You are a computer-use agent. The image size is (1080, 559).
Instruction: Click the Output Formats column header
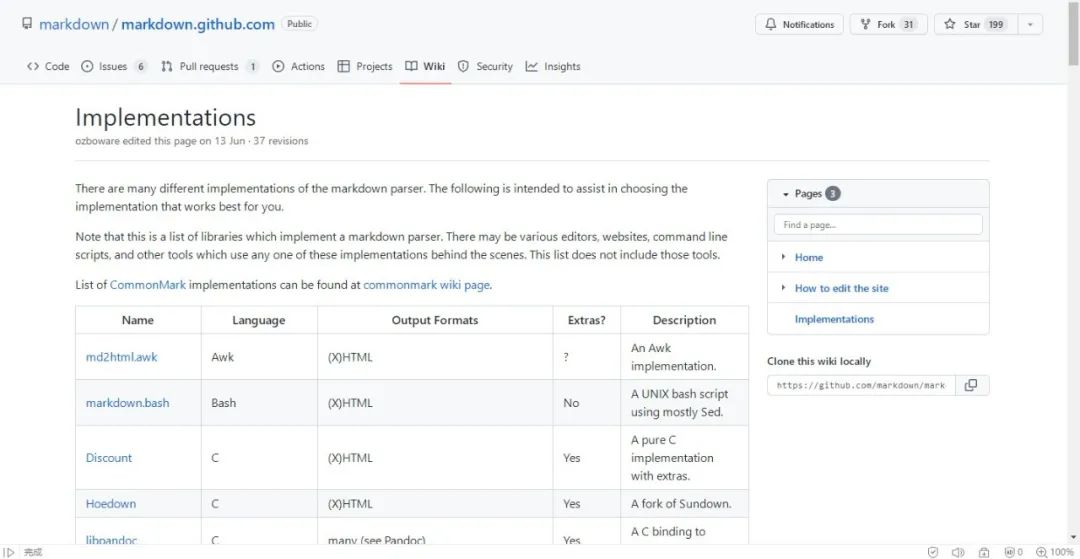pyautogui.click(x=435, y=320)
